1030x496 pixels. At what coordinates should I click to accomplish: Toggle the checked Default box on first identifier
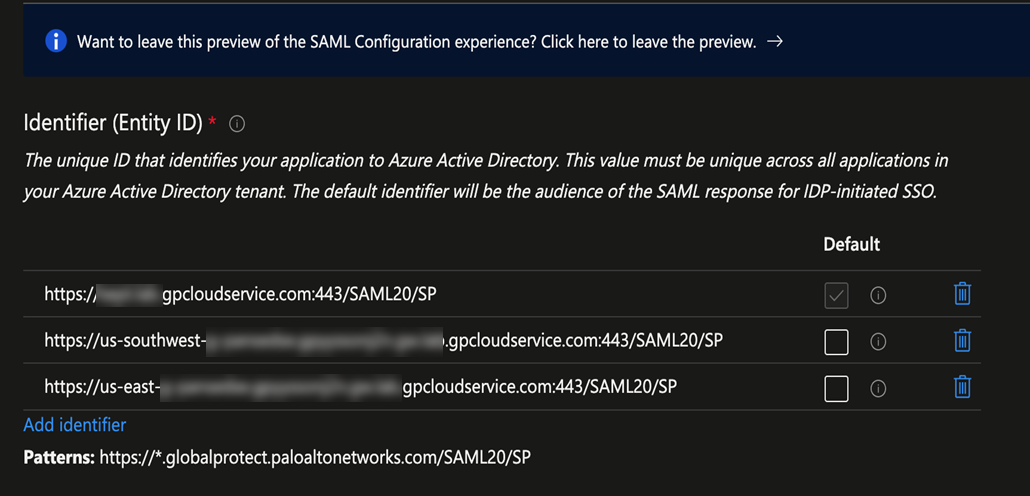836,295
